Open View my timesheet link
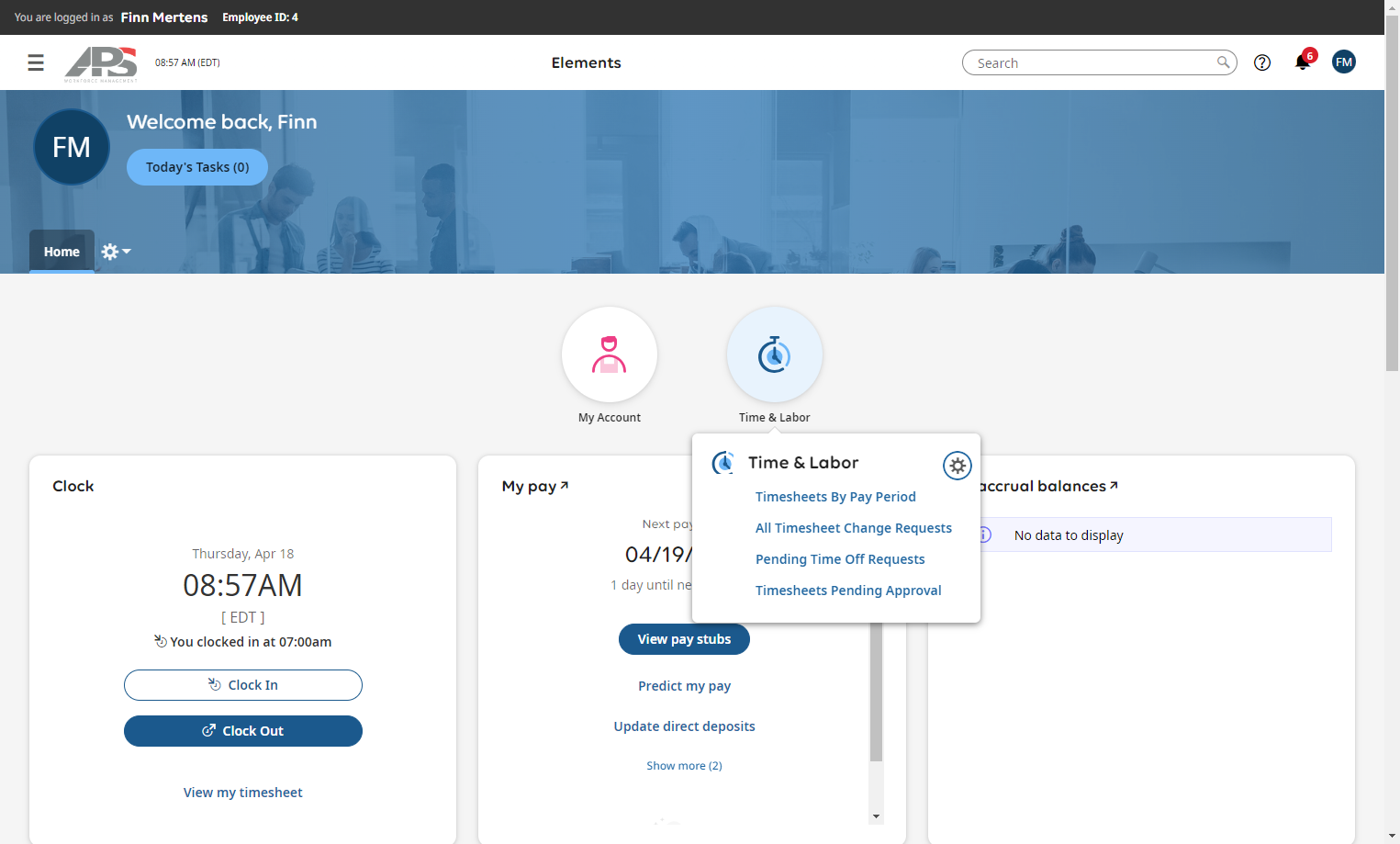Screen dimensions: 1400x844 243,793
